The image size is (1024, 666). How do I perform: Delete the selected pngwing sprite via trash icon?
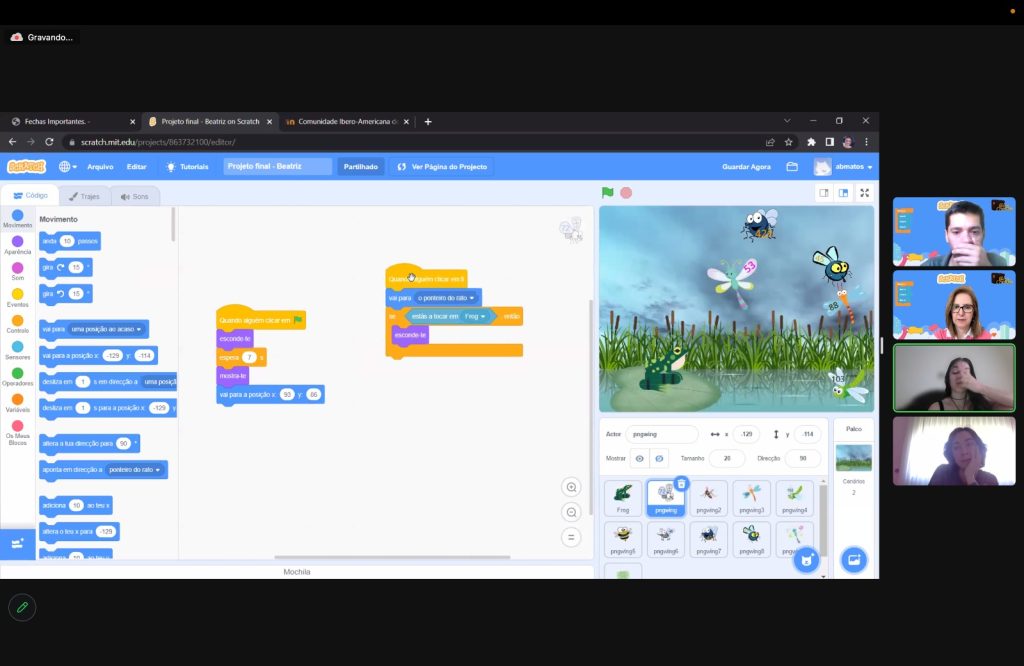coord(681,484)
